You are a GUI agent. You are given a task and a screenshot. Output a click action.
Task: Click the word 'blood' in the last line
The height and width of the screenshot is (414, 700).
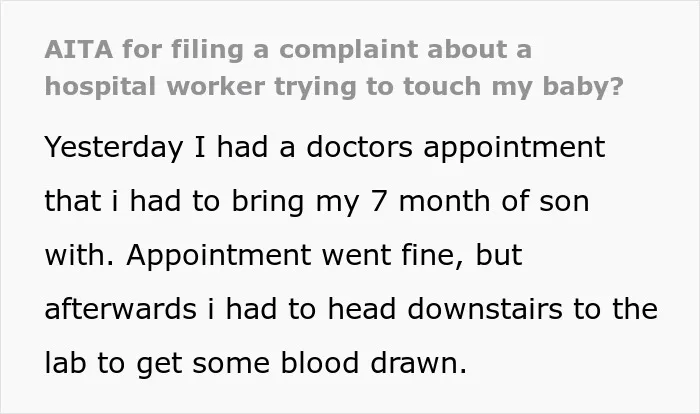320,362
